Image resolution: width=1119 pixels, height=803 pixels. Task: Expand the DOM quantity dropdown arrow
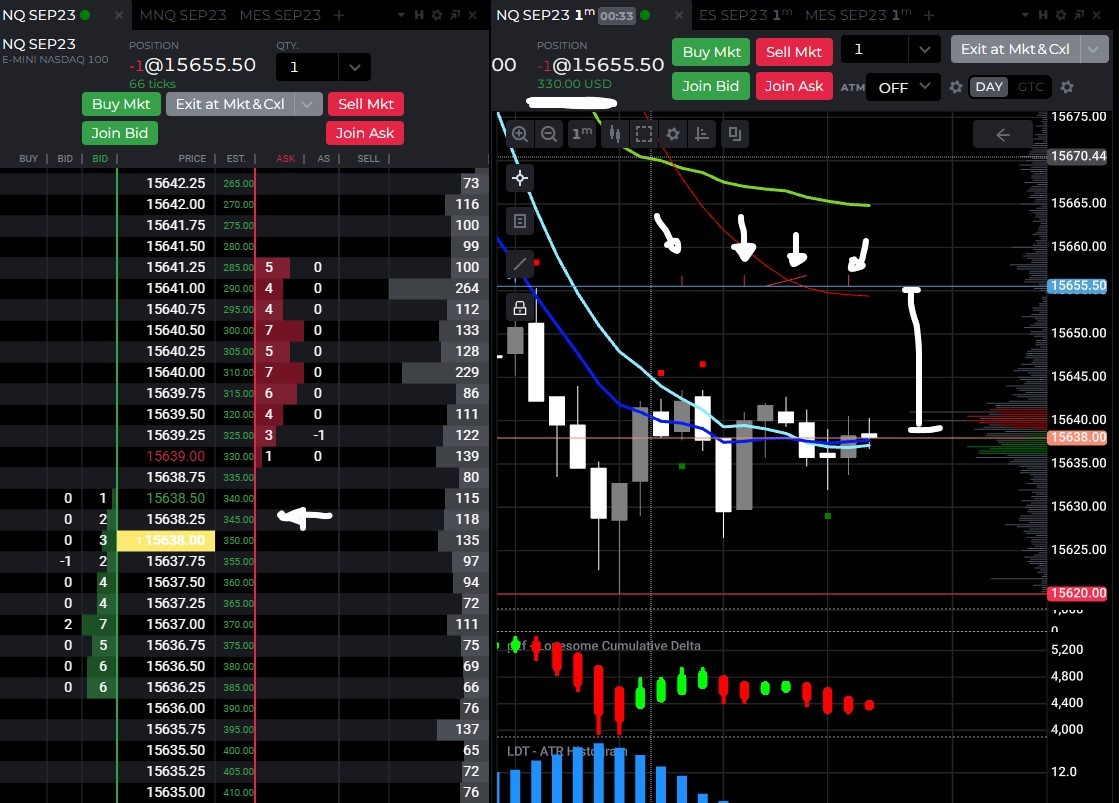tap(355, 68)
